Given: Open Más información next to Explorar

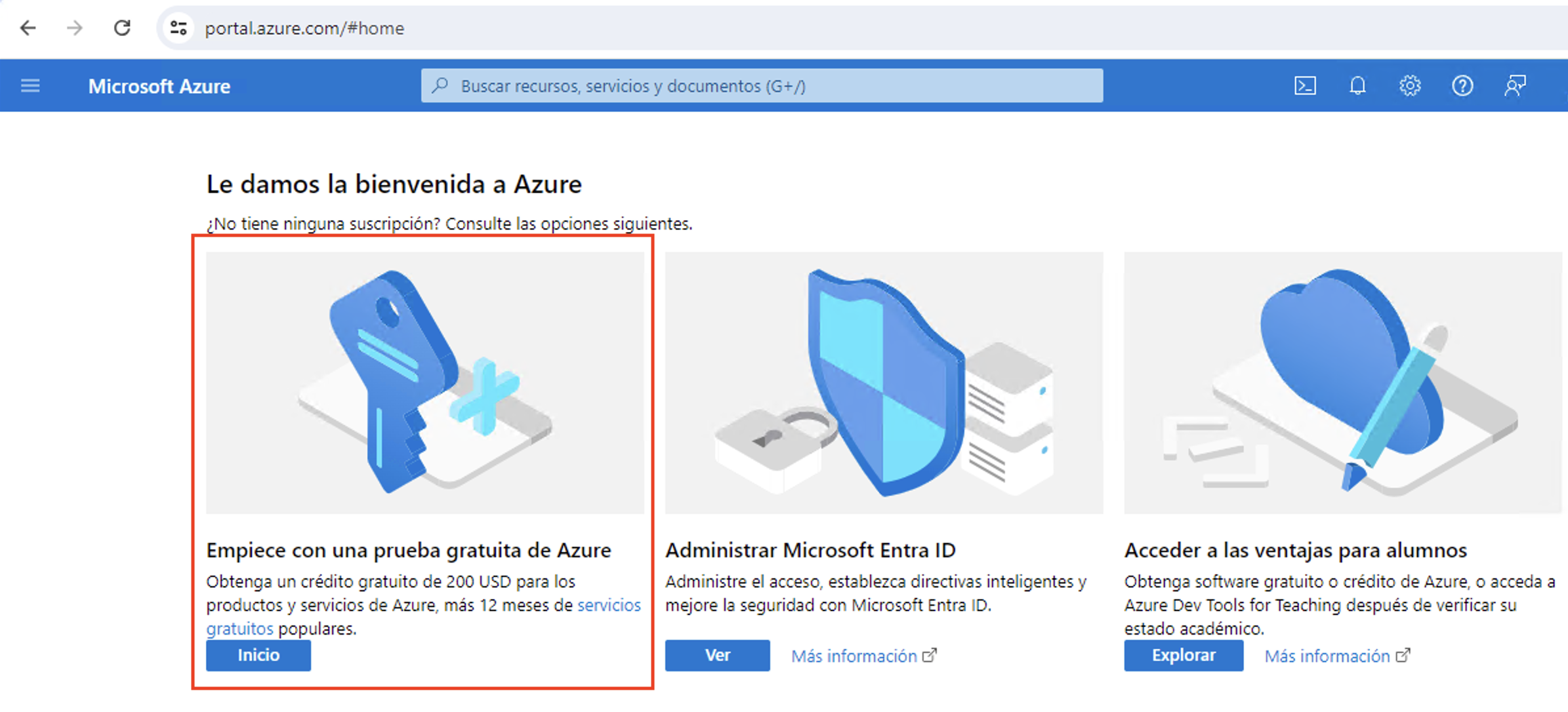Looking at the screenshot, I should pos(1327,656).
